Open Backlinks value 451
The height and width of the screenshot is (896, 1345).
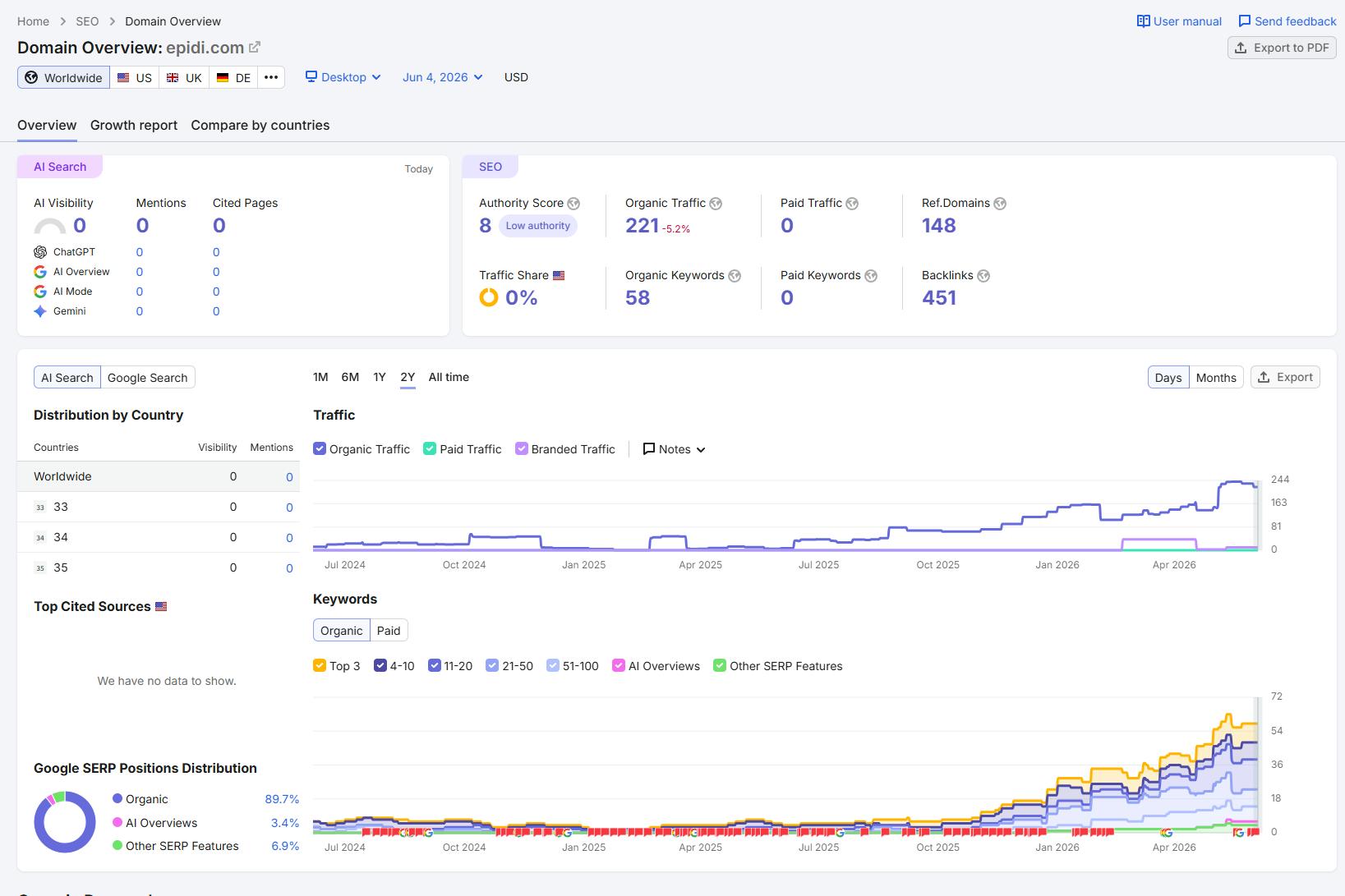click(x=939, y=297)
